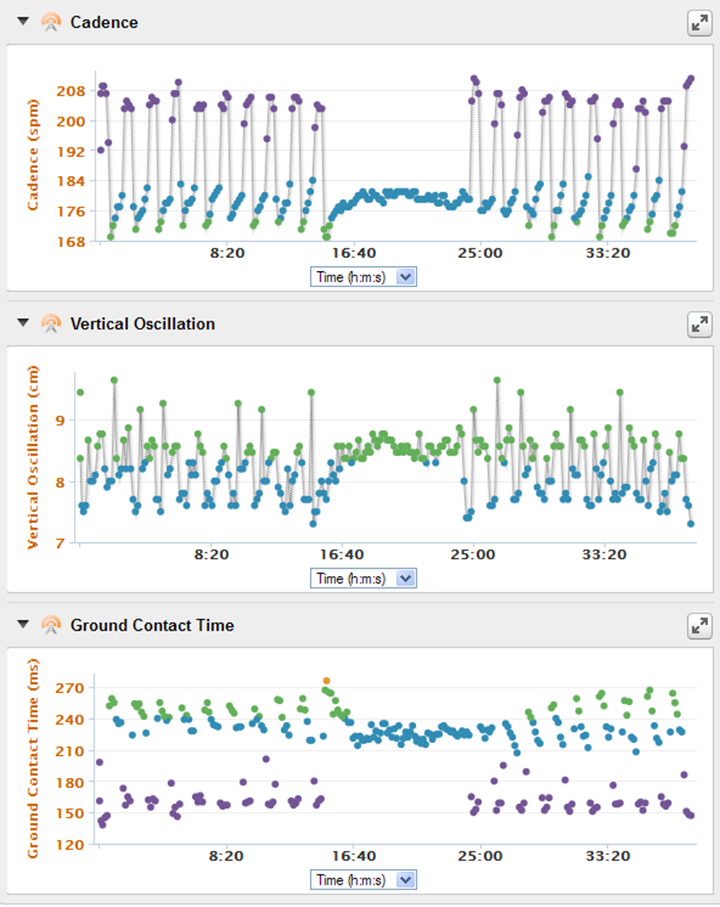720x907 pixels.
Task: Collapse the Cadence panel with its triangle
Action: tap(23, 21)
